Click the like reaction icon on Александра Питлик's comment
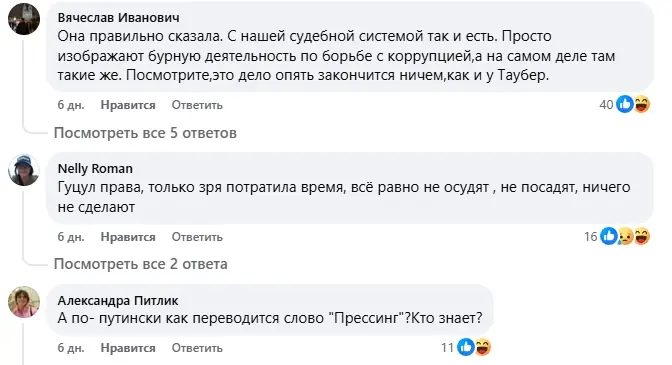672x365 pixels. click(x=466, y=347)
